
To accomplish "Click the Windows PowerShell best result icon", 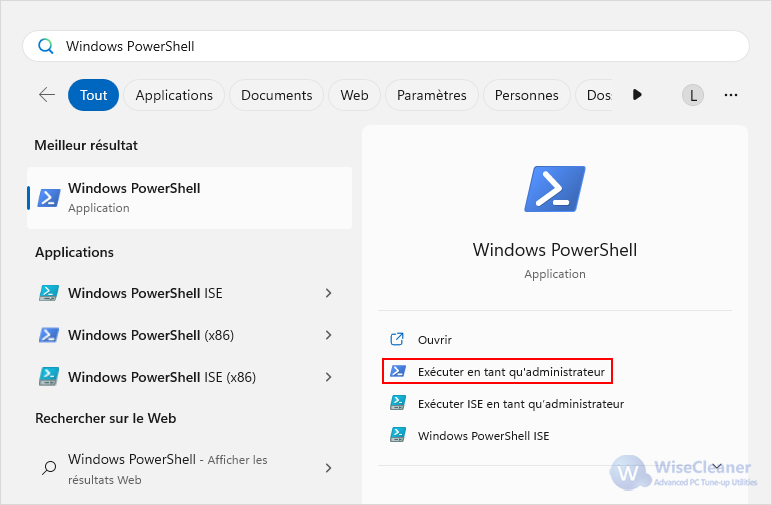I will point(49,198).
